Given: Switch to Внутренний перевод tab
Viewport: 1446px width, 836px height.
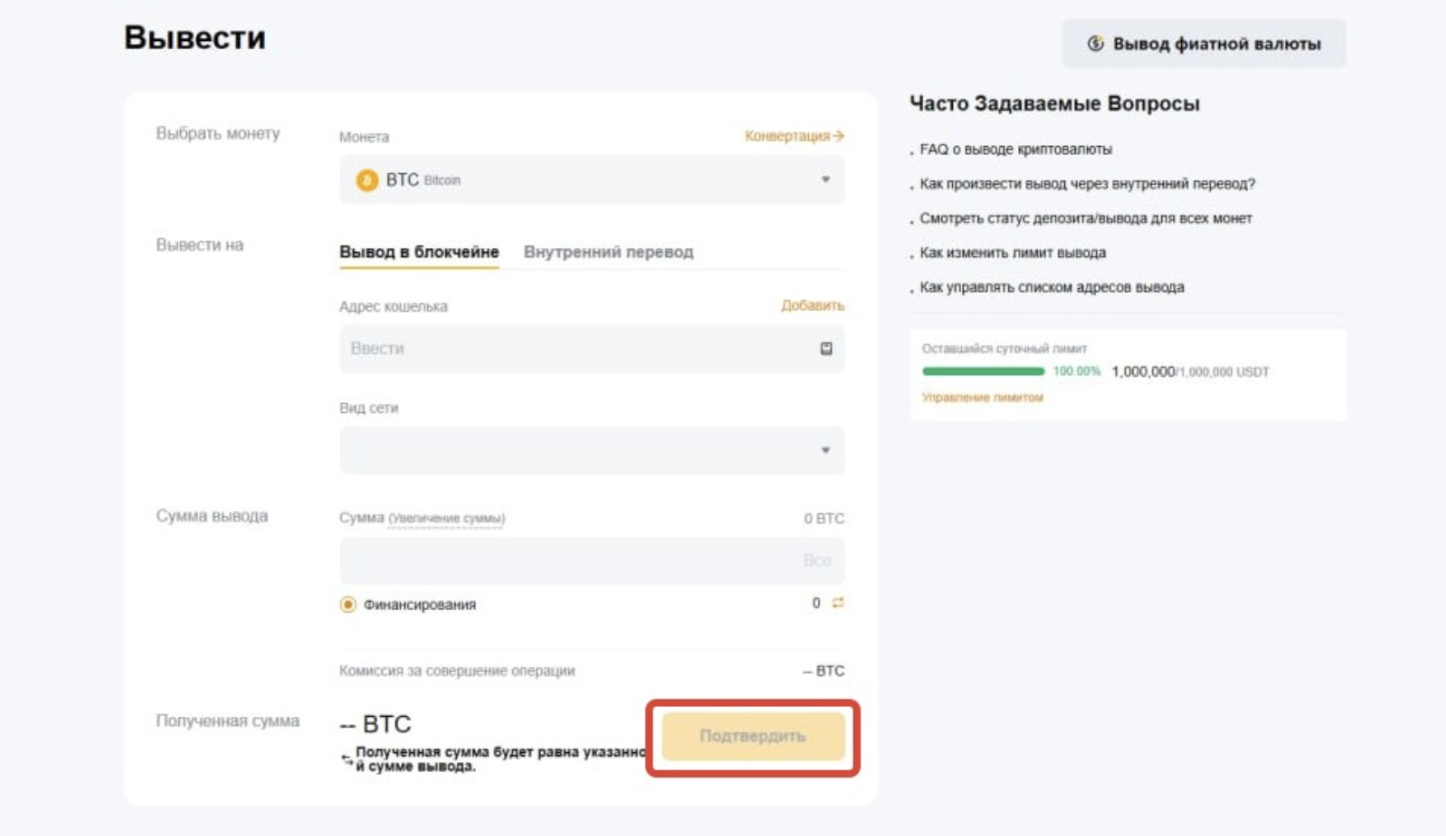Looking at the screenshot, I should coord(608,252).
